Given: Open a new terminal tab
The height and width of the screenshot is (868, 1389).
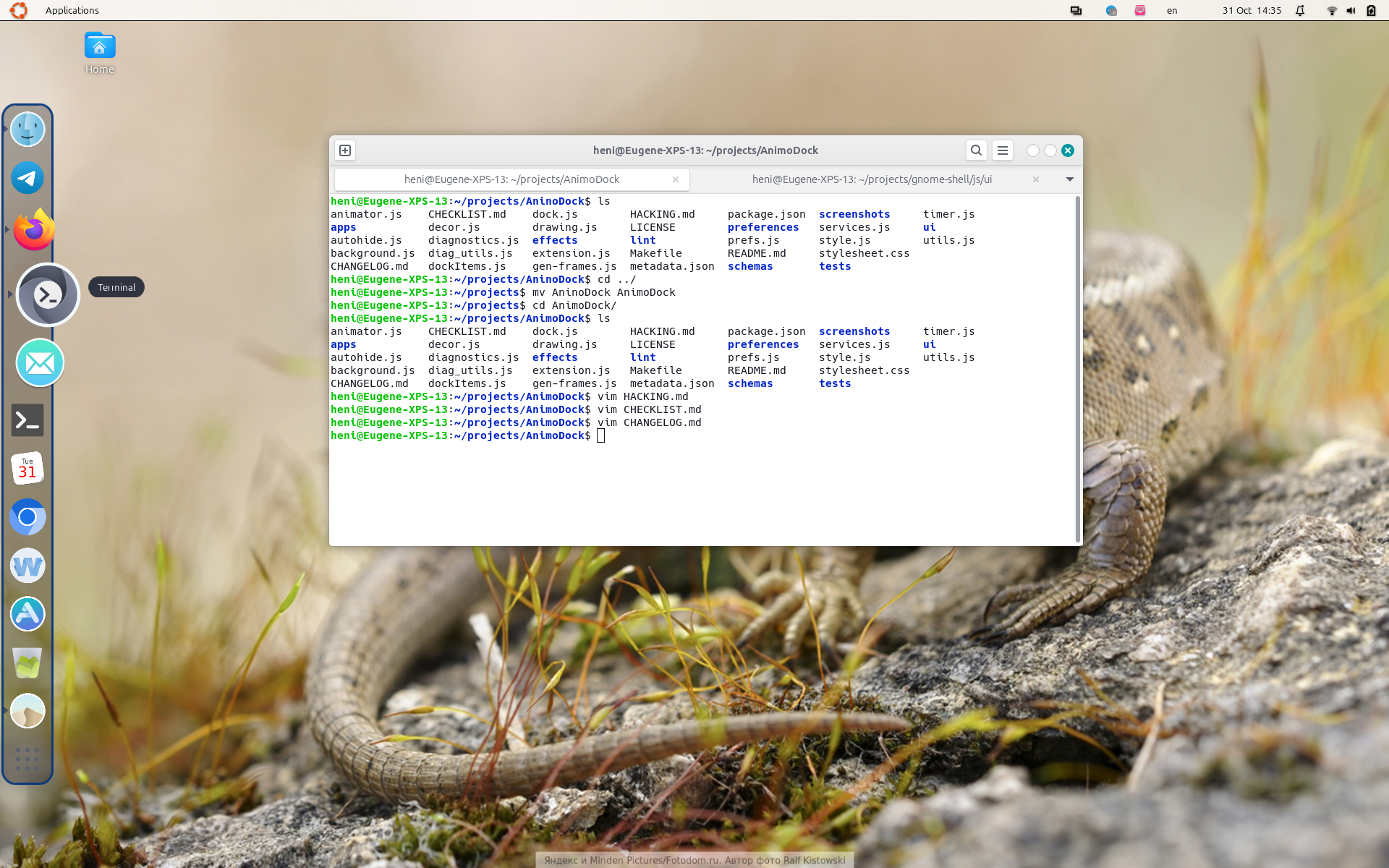Looking at the screenshot, I should tap(345, 150).
